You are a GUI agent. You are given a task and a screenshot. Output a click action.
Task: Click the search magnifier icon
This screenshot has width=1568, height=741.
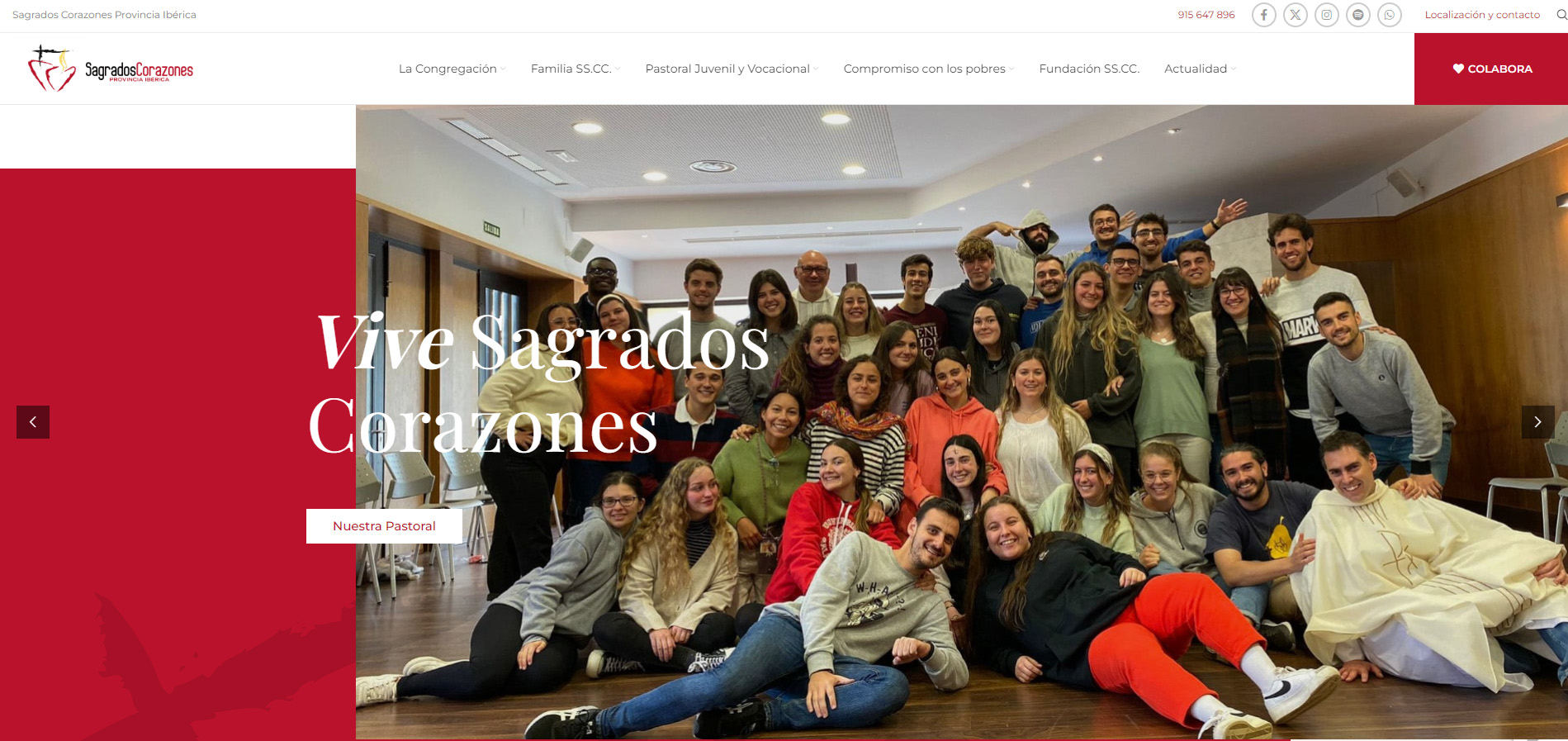click(1561, 15)
